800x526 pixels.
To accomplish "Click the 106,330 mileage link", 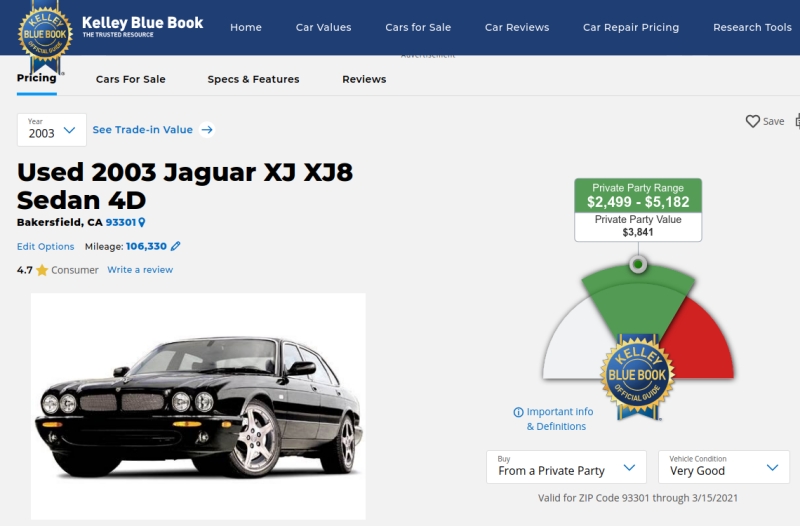I will click(146, 246).
